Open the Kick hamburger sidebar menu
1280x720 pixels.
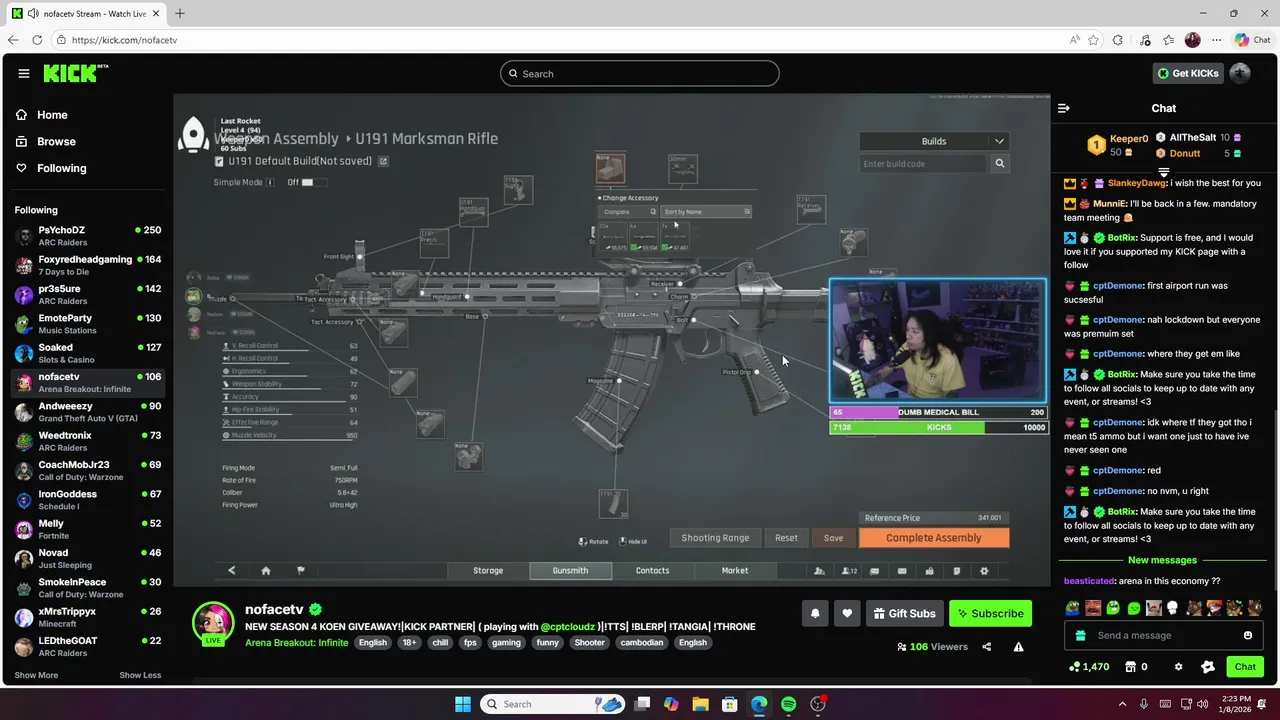(23, 73)
